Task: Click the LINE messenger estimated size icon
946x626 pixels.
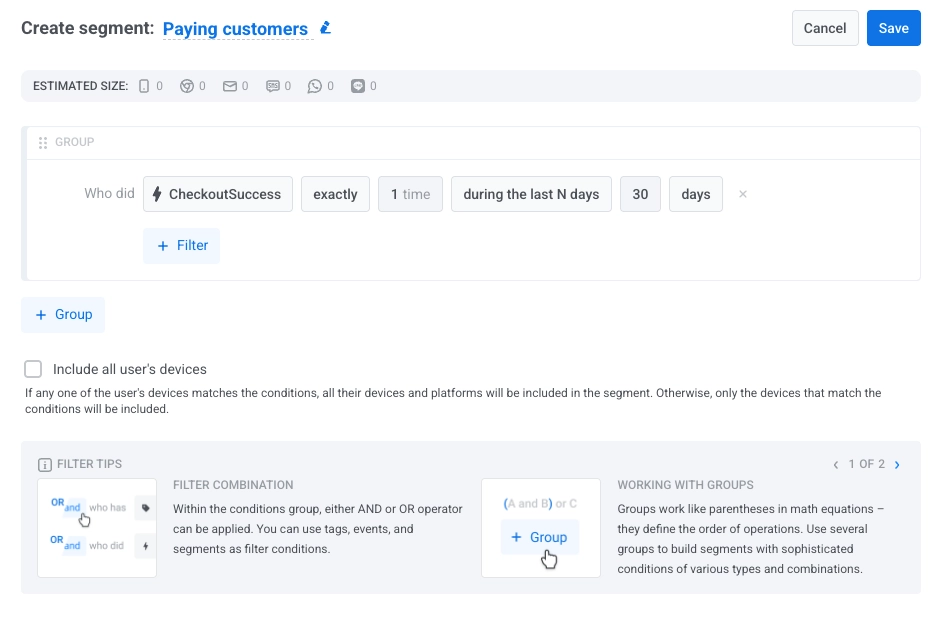Action: (359, 86)
